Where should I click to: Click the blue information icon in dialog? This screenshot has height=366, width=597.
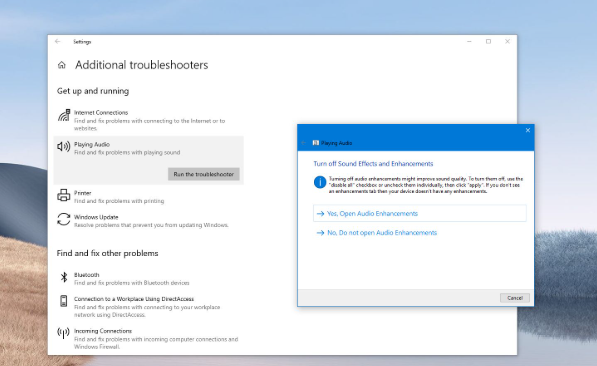click(320, 182)
